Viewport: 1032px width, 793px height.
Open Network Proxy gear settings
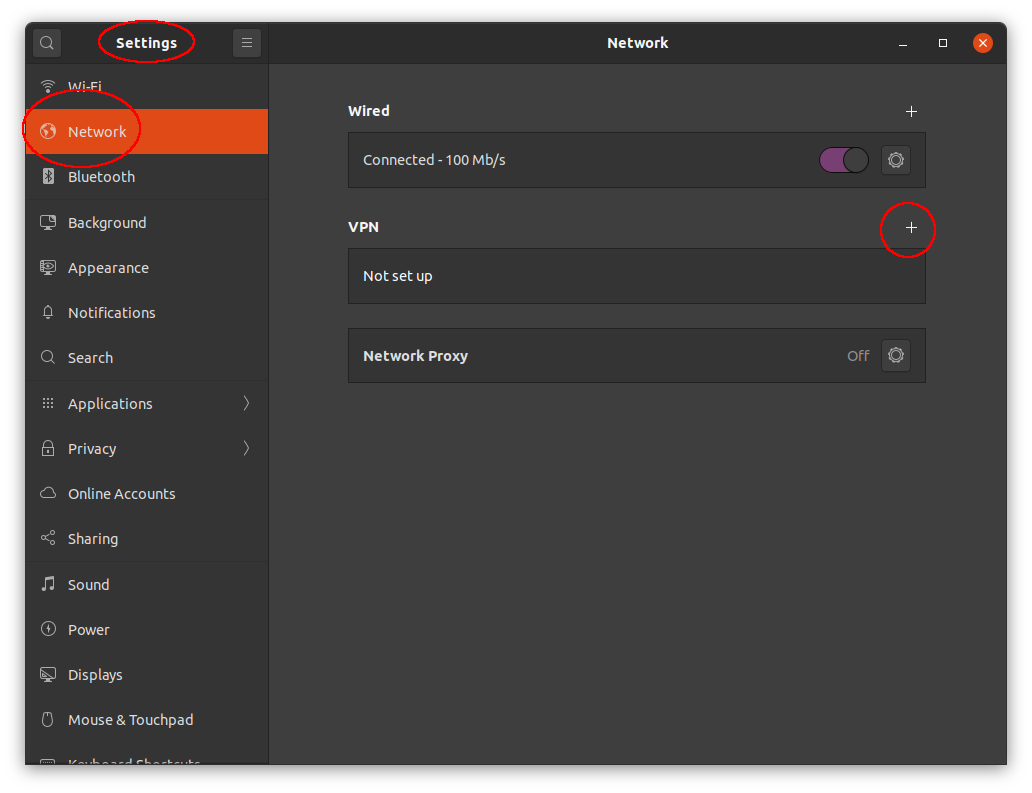pyautogui.click(x=895, y=355)
